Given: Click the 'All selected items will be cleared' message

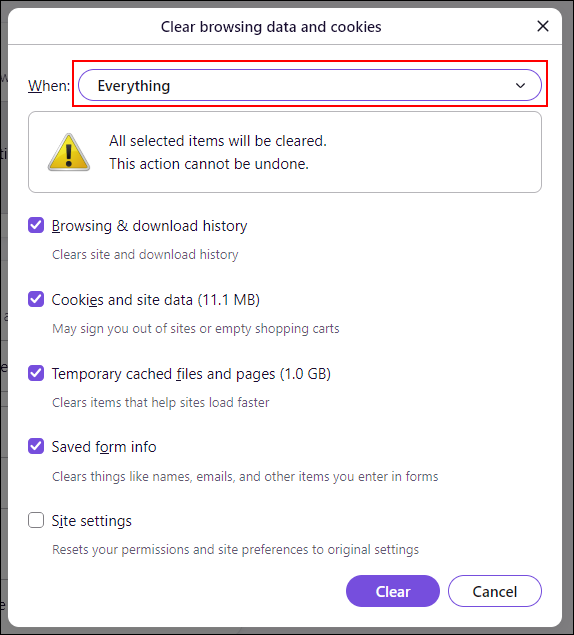Looking at the screenshot, I should pos(218,141).
